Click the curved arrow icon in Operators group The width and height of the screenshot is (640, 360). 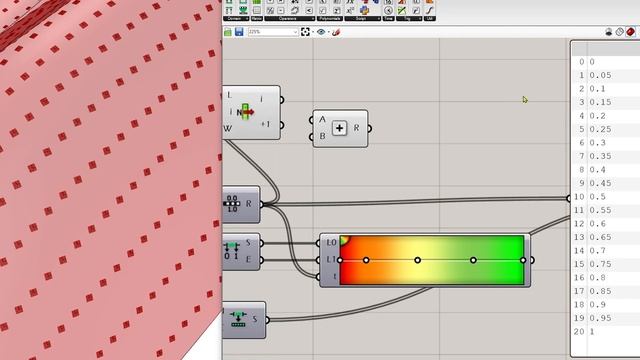click(x=295, y=10)
